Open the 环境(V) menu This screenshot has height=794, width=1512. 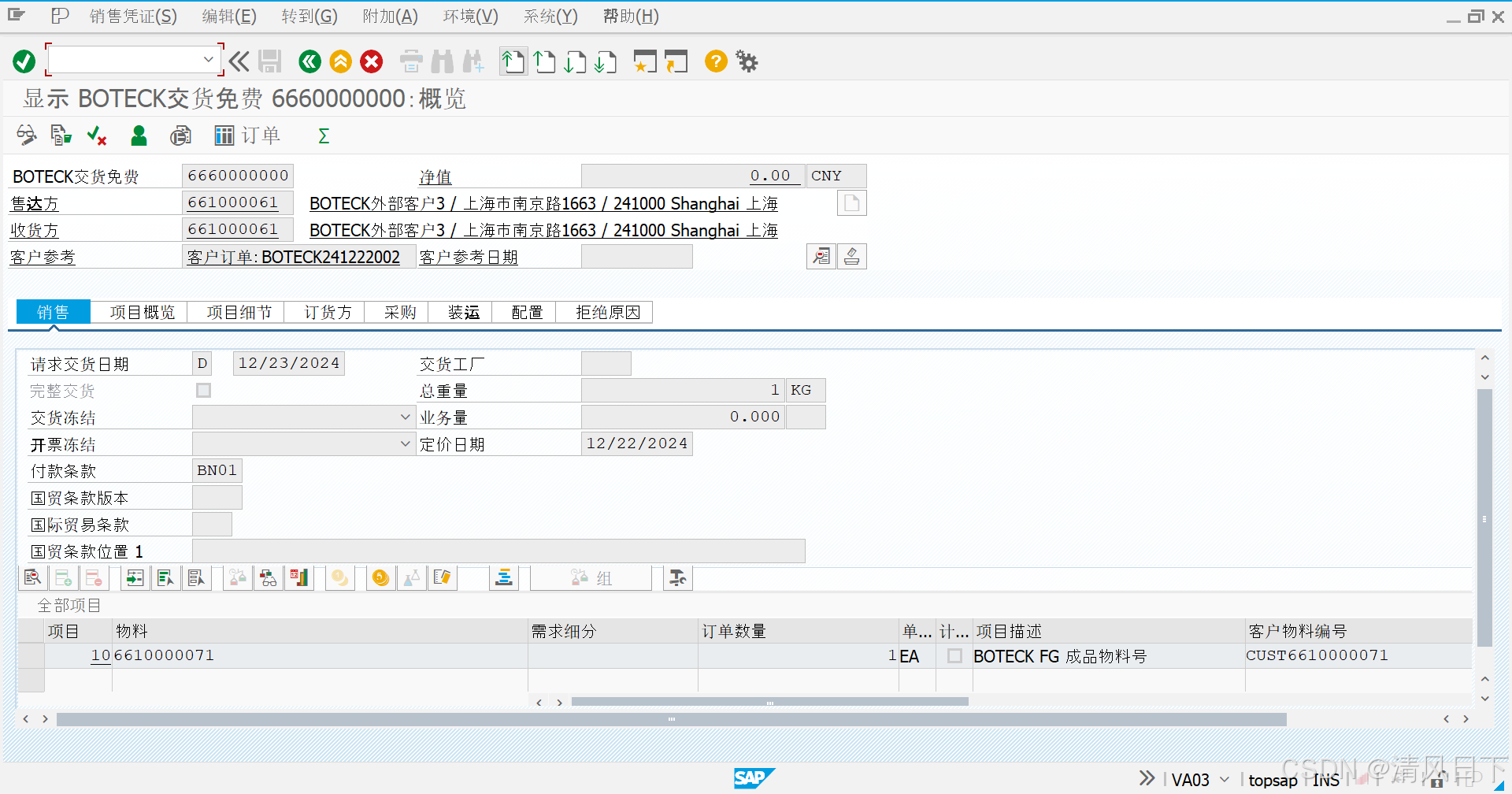point(470,16)
